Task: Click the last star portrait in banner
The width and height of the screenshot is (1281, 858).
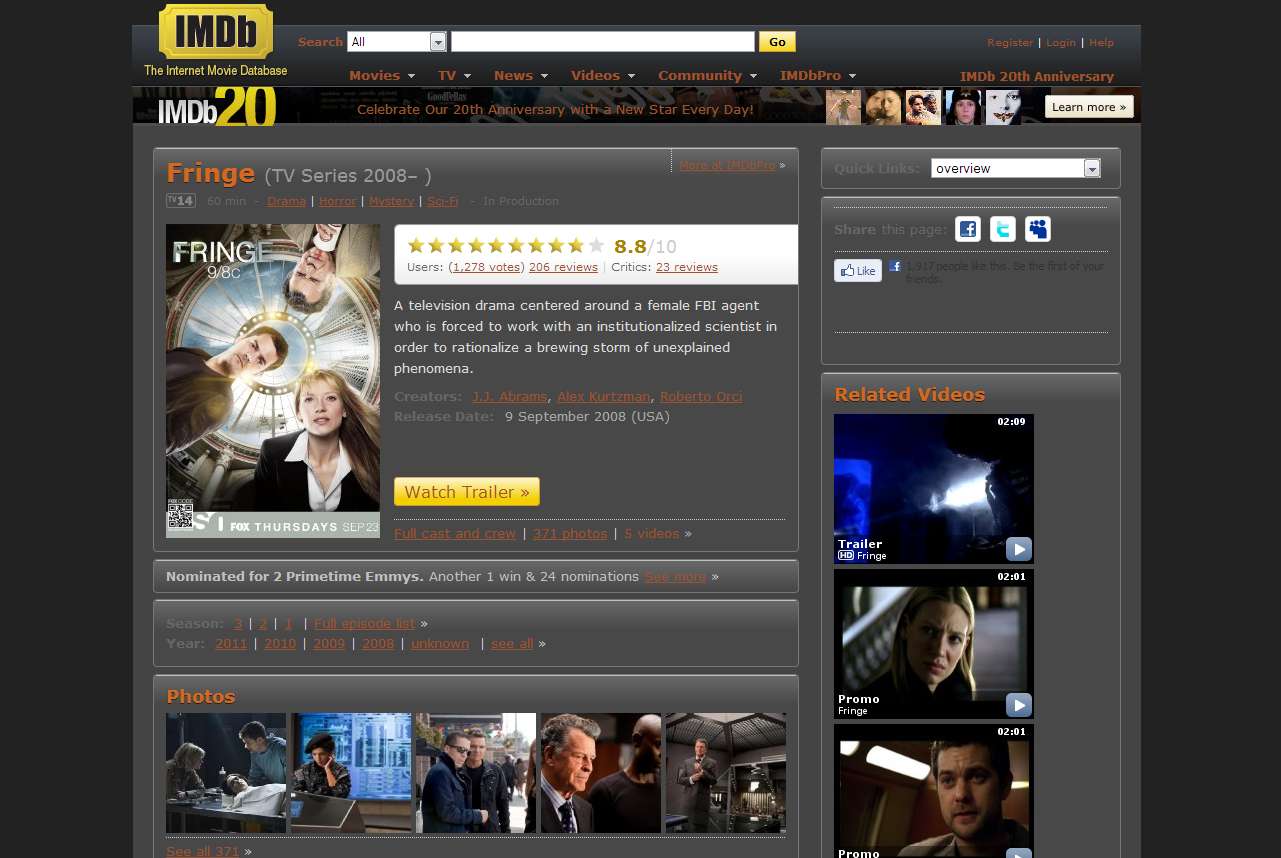Action: tap(1003, 107)
